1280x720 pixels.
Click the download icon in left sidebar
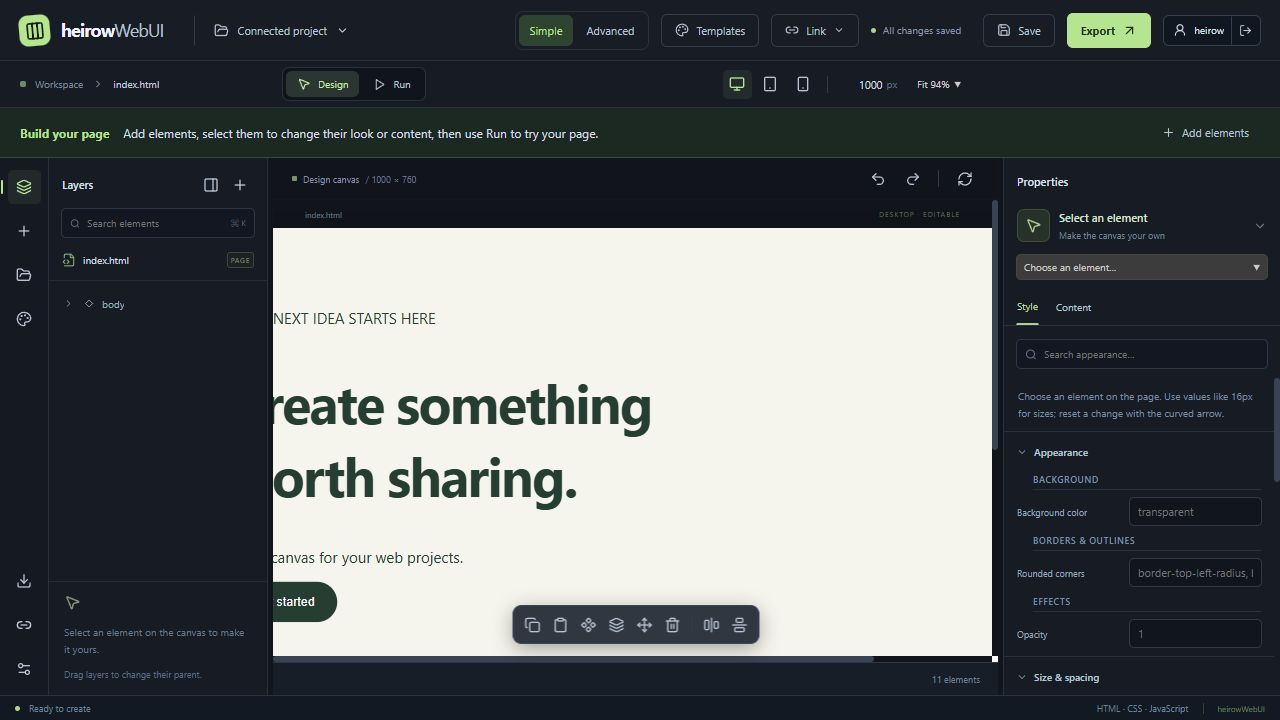pos(24,581)
